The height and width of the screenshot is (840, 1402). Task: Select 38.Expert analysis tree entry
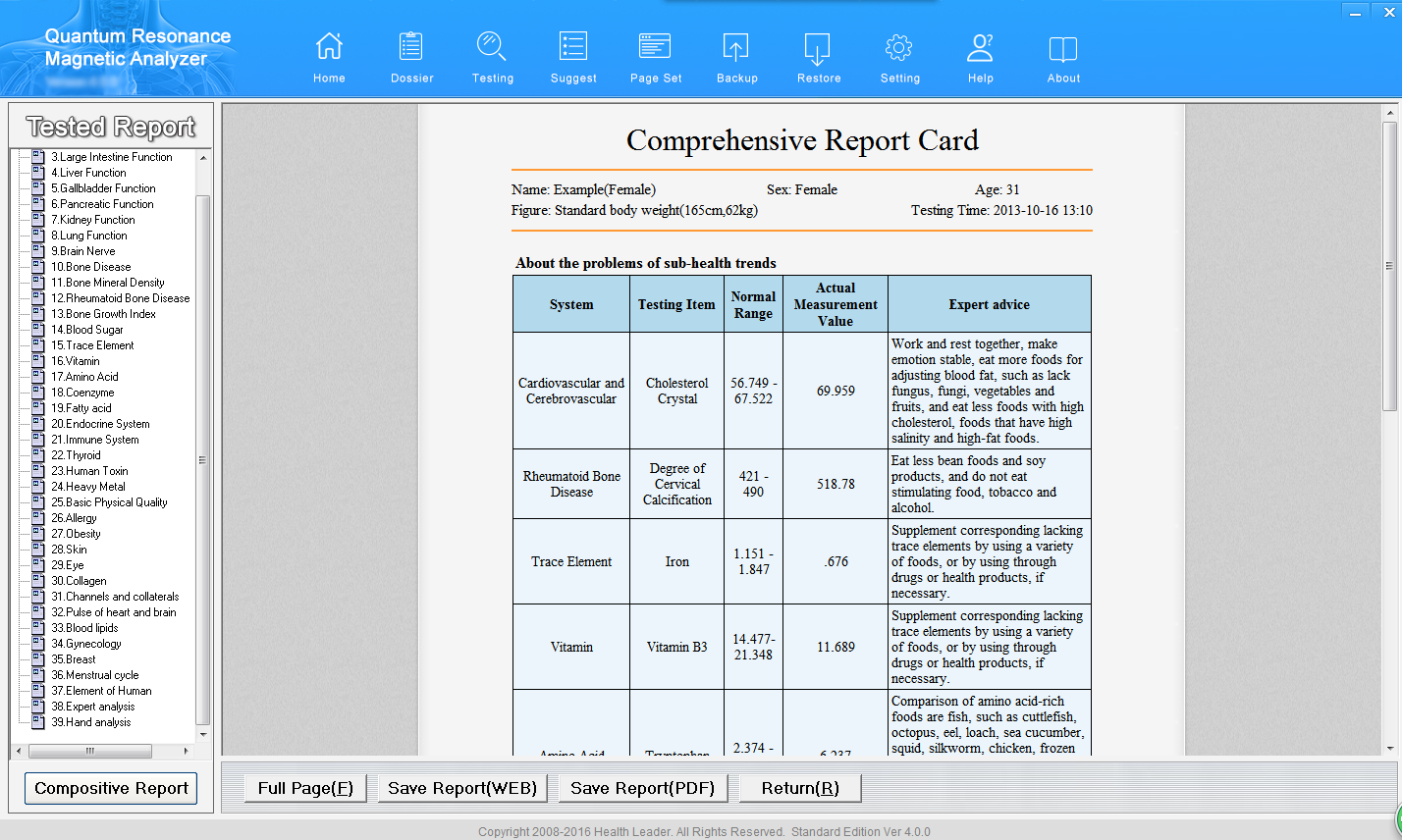pyautogui.click(x=93, y=707)
